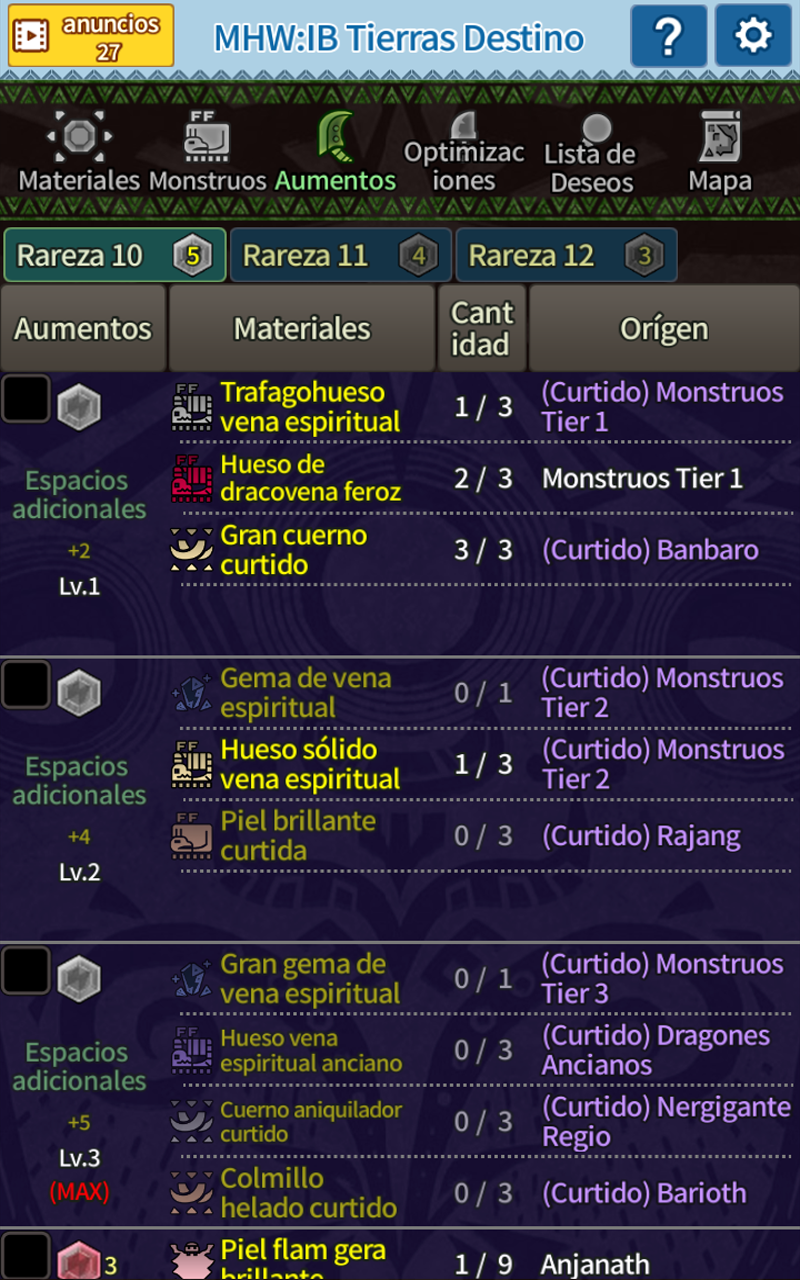The height and width of the screenshot is (1280, 800).
Task: Click the Orígen column header
Action: pos(664,328)
